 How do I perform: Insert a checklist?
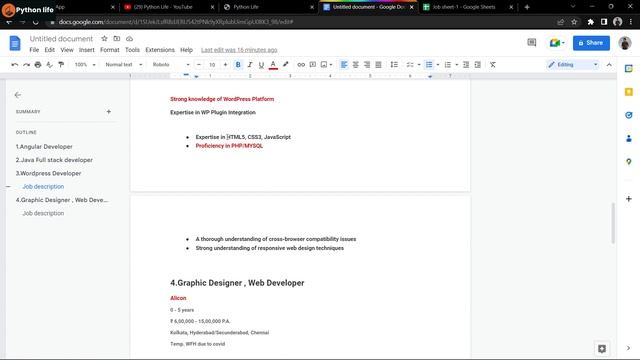[410, 64]
